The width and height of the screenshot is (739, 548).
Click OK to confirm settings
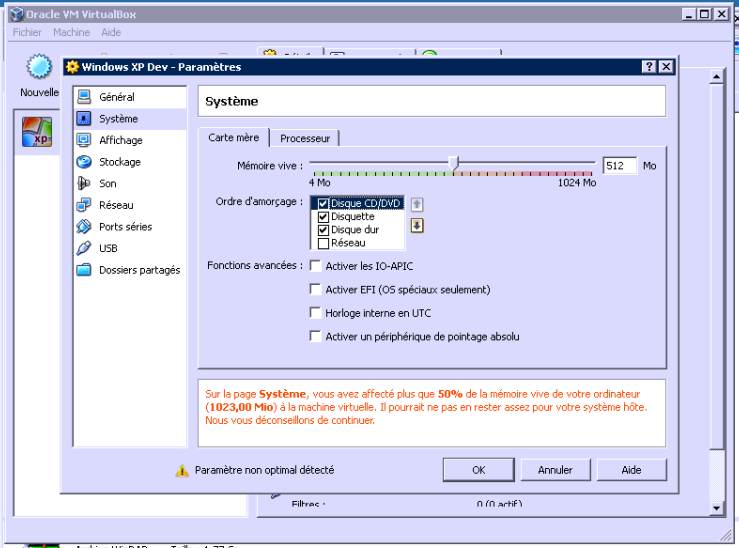click(x=478, y=470)
